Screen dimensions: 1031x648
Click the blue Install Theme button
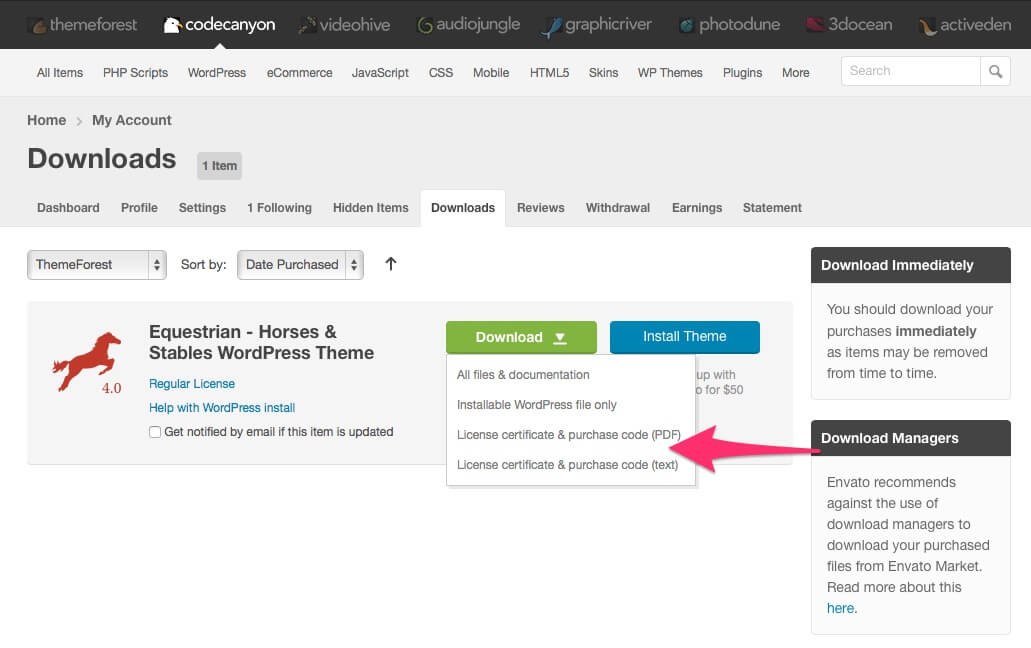click(x=684, y=337)
